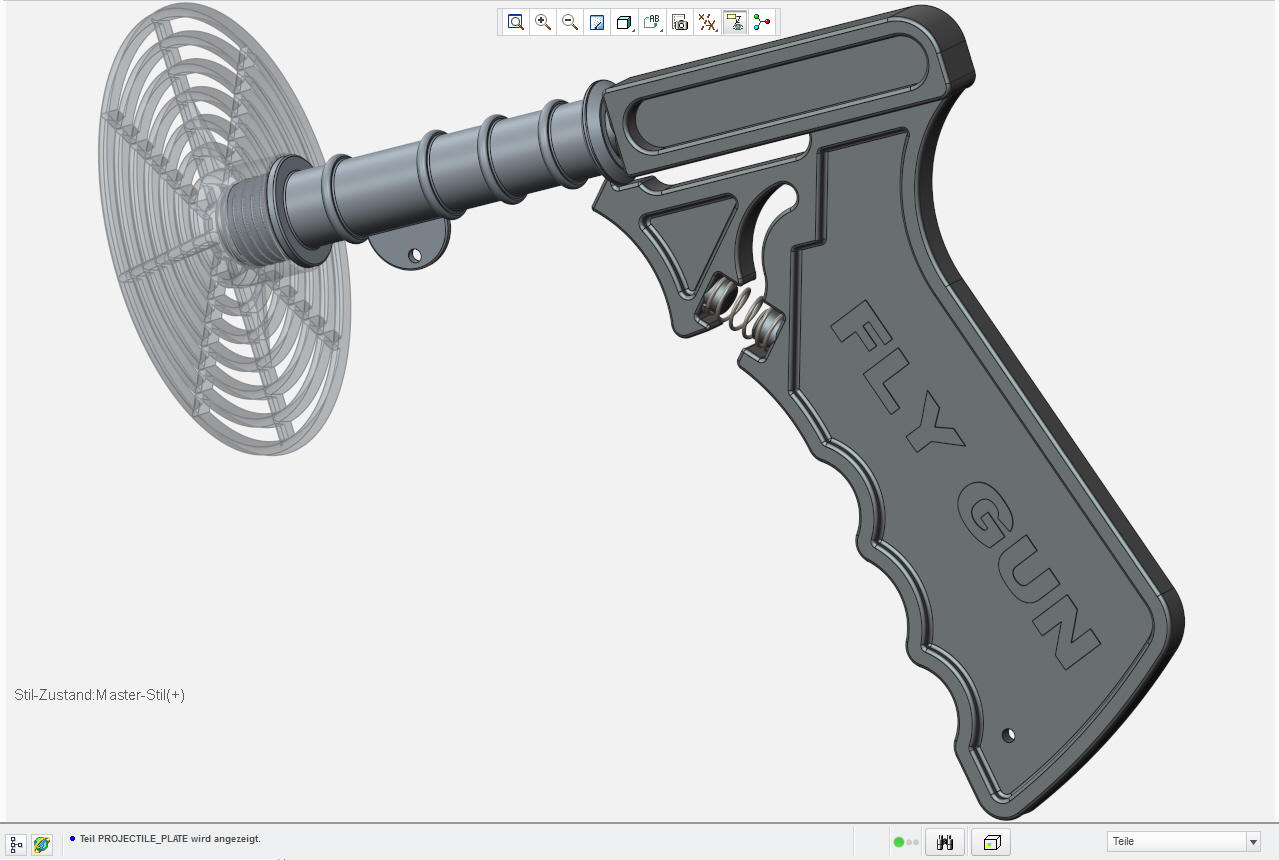Image resolution: width=1279 pixels, height=860 pixels.
Task: Open the saved orientations AB dropdown
Action: [653, 22]
